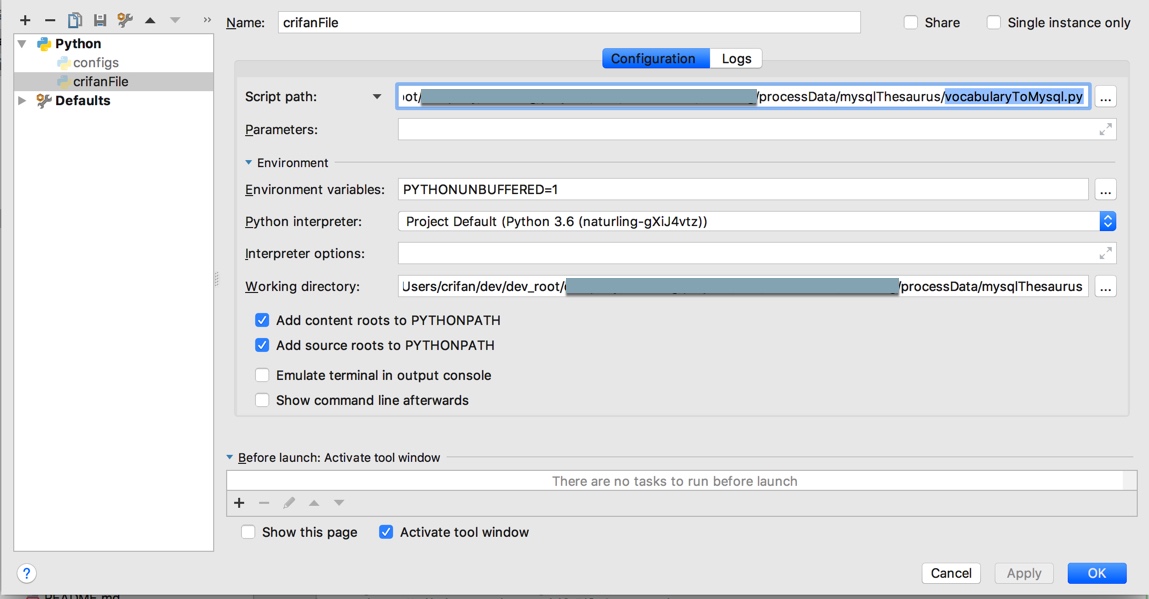Screen dimensions: 1149x599
Task: Remove before-launch task minus icon
Action: [264, 503]
